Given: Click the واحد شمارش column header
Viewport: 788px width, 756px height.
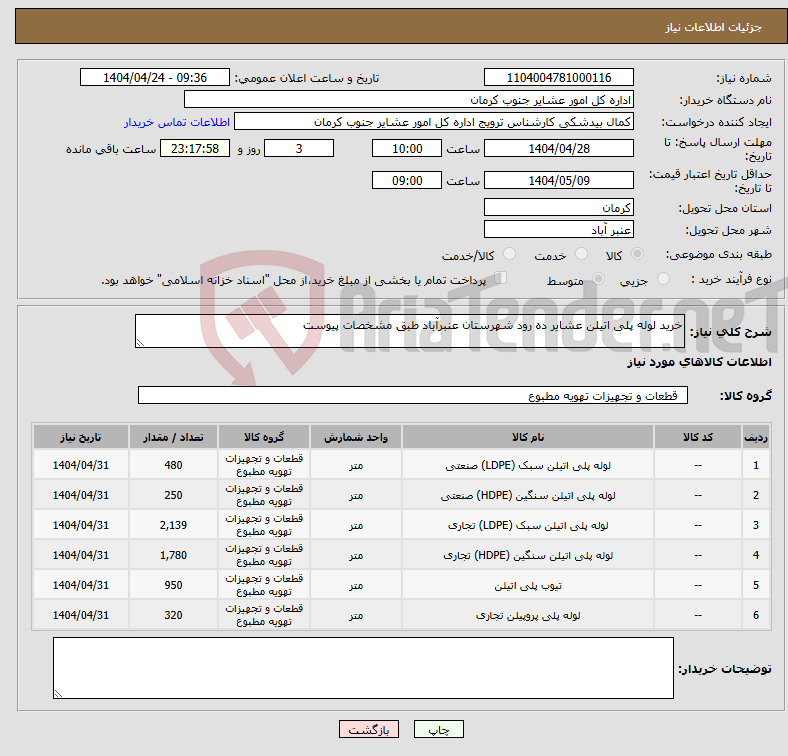Looking at the screenshot, I should pyautogui.click(x=356, y=437).
